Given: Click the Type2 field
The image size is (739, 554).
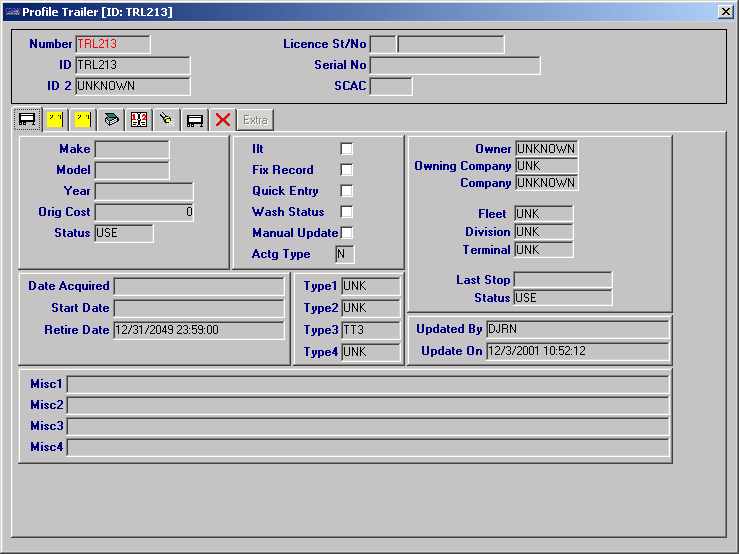Looking at the screenshot, I should click(371, 308).
